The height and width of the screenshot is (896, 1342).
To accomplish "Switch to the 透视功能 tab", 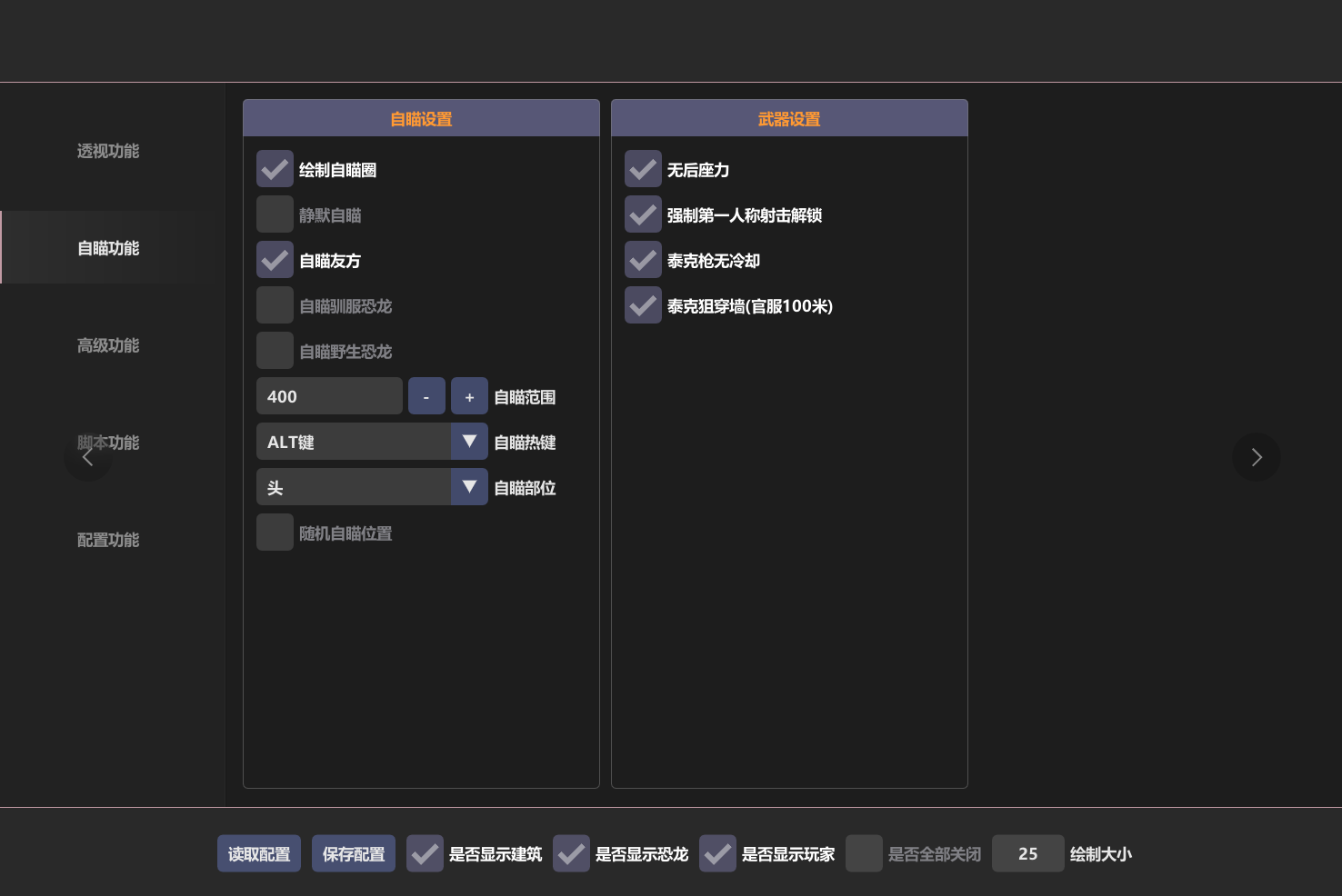I will pos(108,151).
